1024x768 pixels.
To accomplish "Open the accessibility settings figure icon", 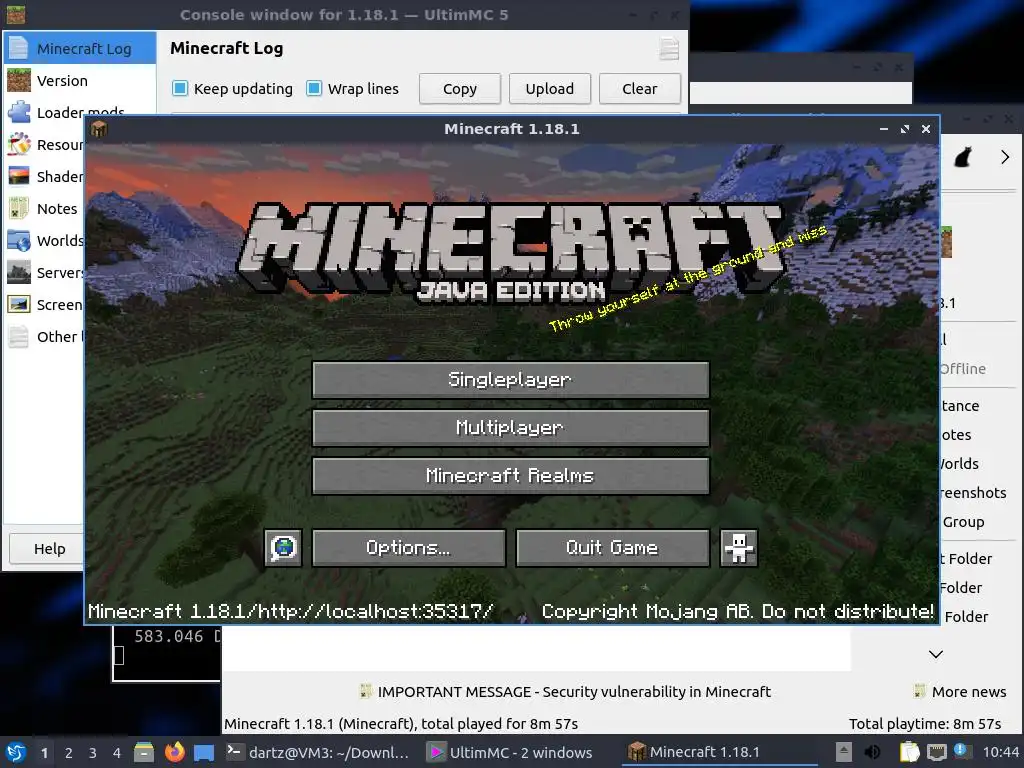I will coord(739,547).
